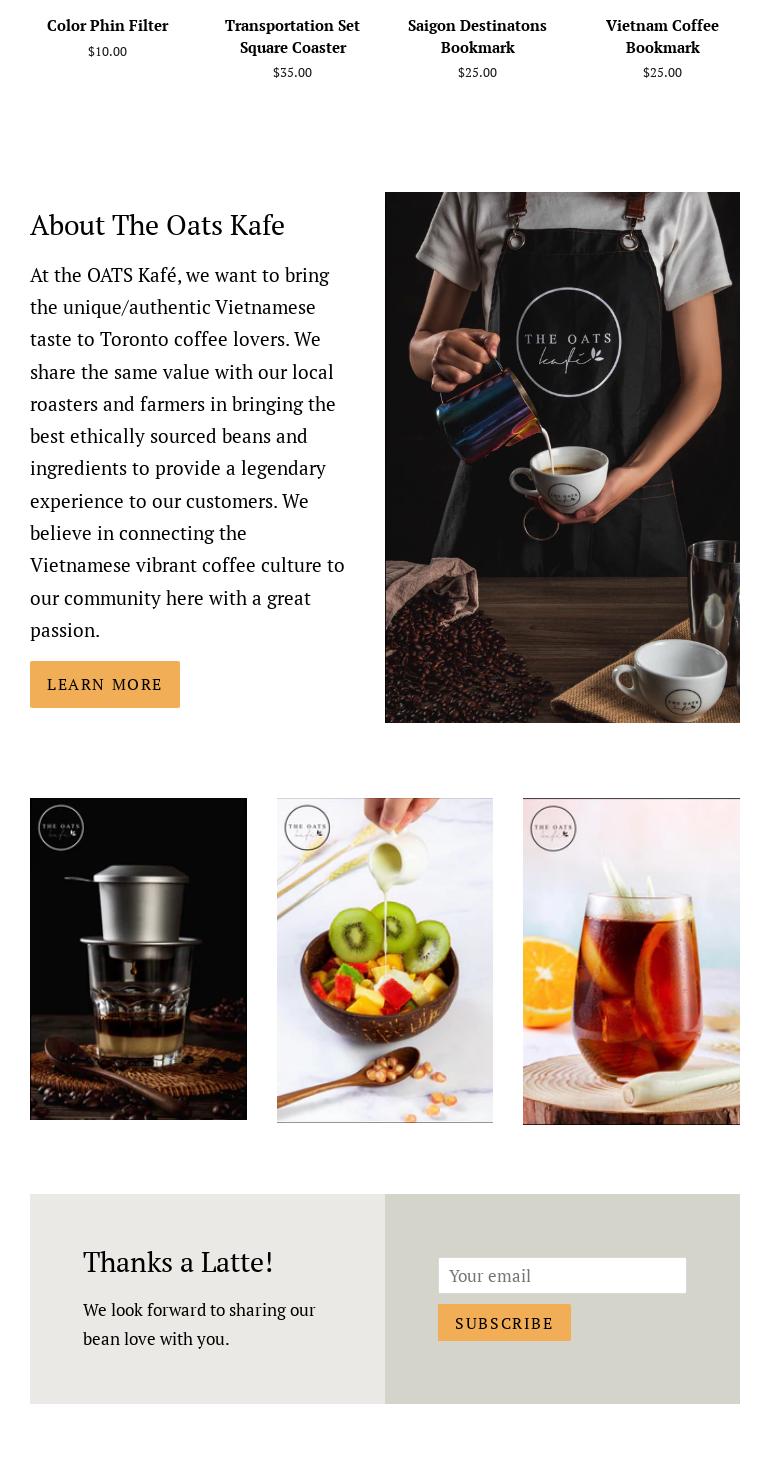This screenshot has height=1479, width=770.
Task: Click the logo watermark on the fruit bowl photo
Action: click(307, 828)
